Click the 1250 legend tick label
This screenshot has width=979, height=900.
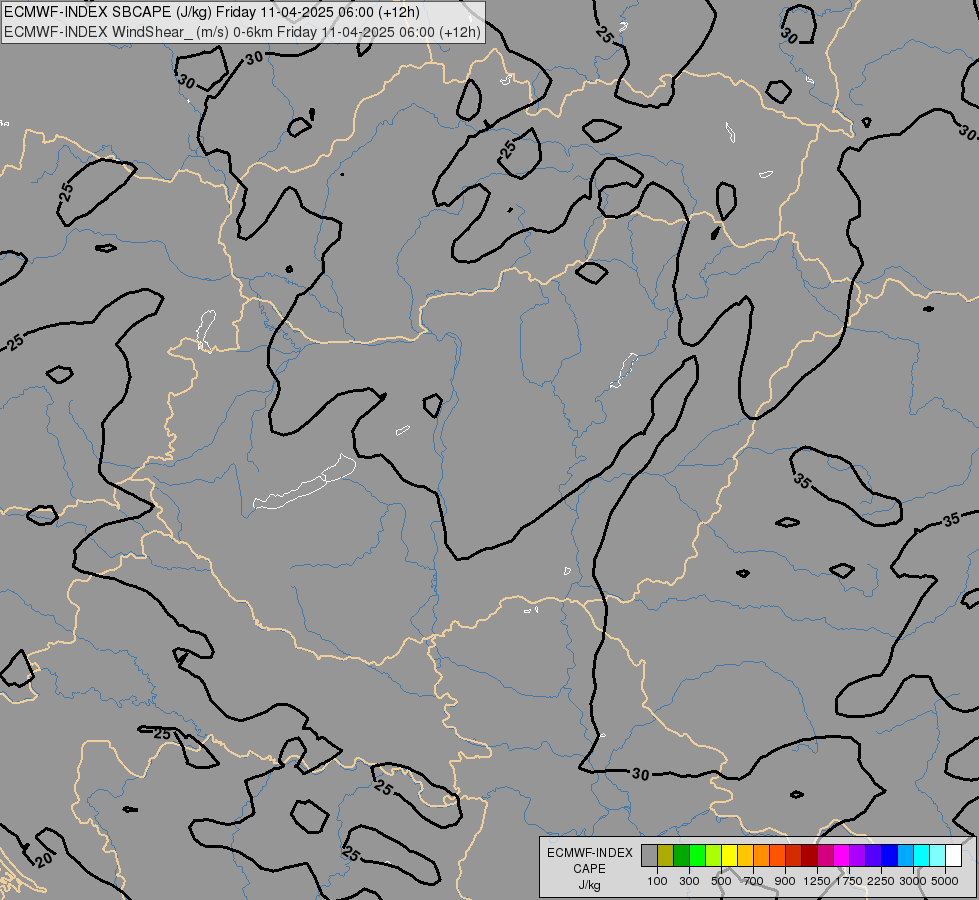(817, 881)
